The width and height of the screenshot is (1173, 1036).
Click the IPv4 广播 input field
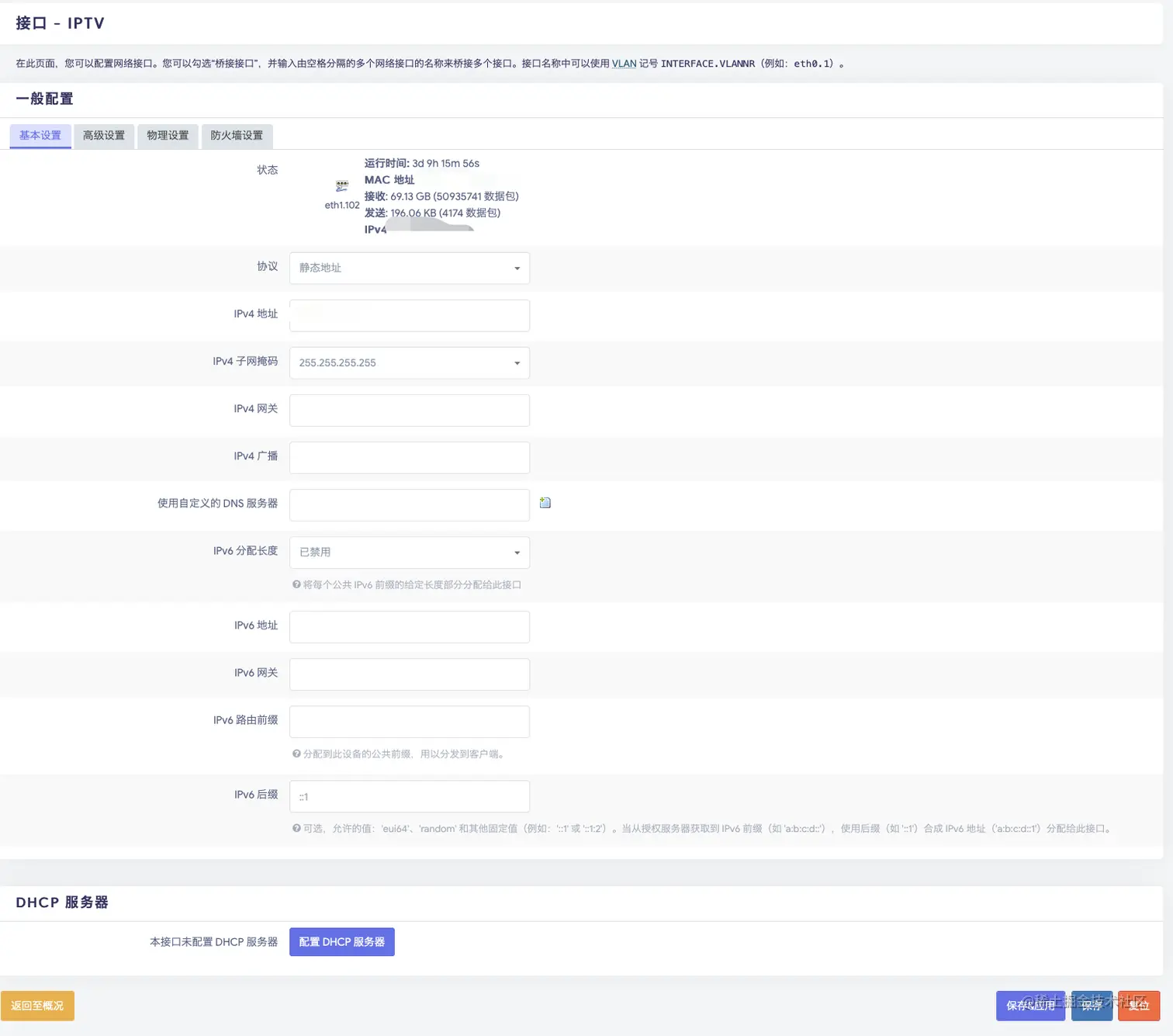(x=410, y=457)
